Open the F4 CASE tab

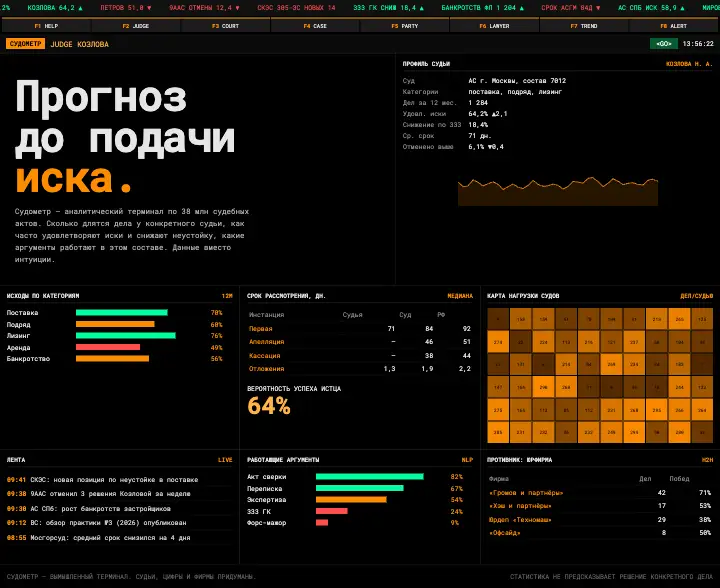[315, 26]
